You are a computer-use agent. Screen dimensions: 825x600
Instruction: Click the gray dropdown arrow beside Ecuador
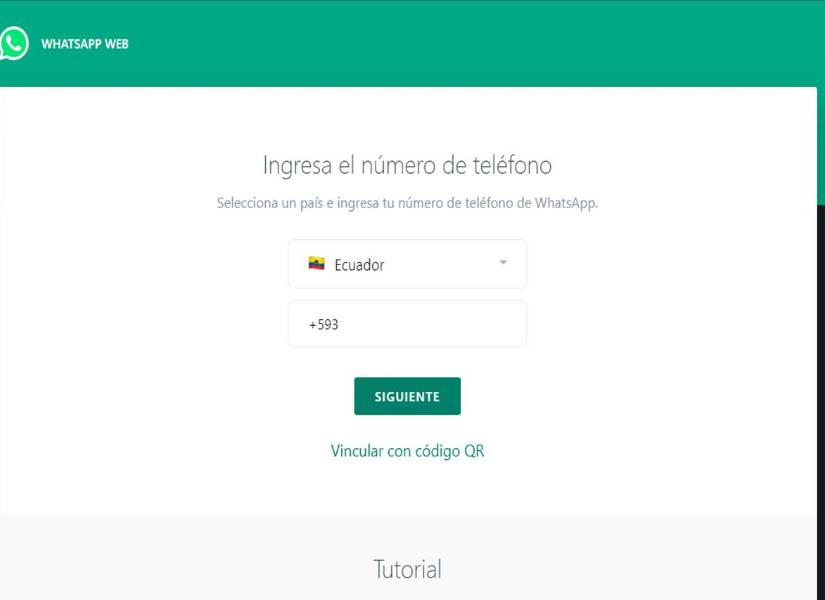[x=503, y=262]
